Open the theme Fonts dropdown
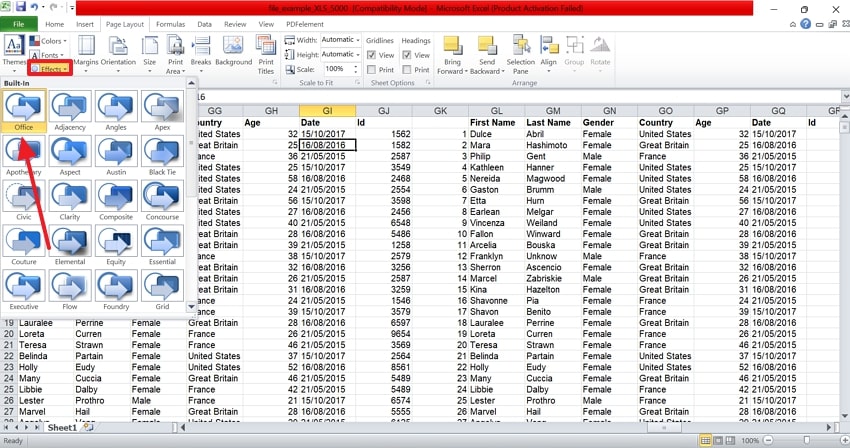850x448 pixels. (x=48, y=55)
